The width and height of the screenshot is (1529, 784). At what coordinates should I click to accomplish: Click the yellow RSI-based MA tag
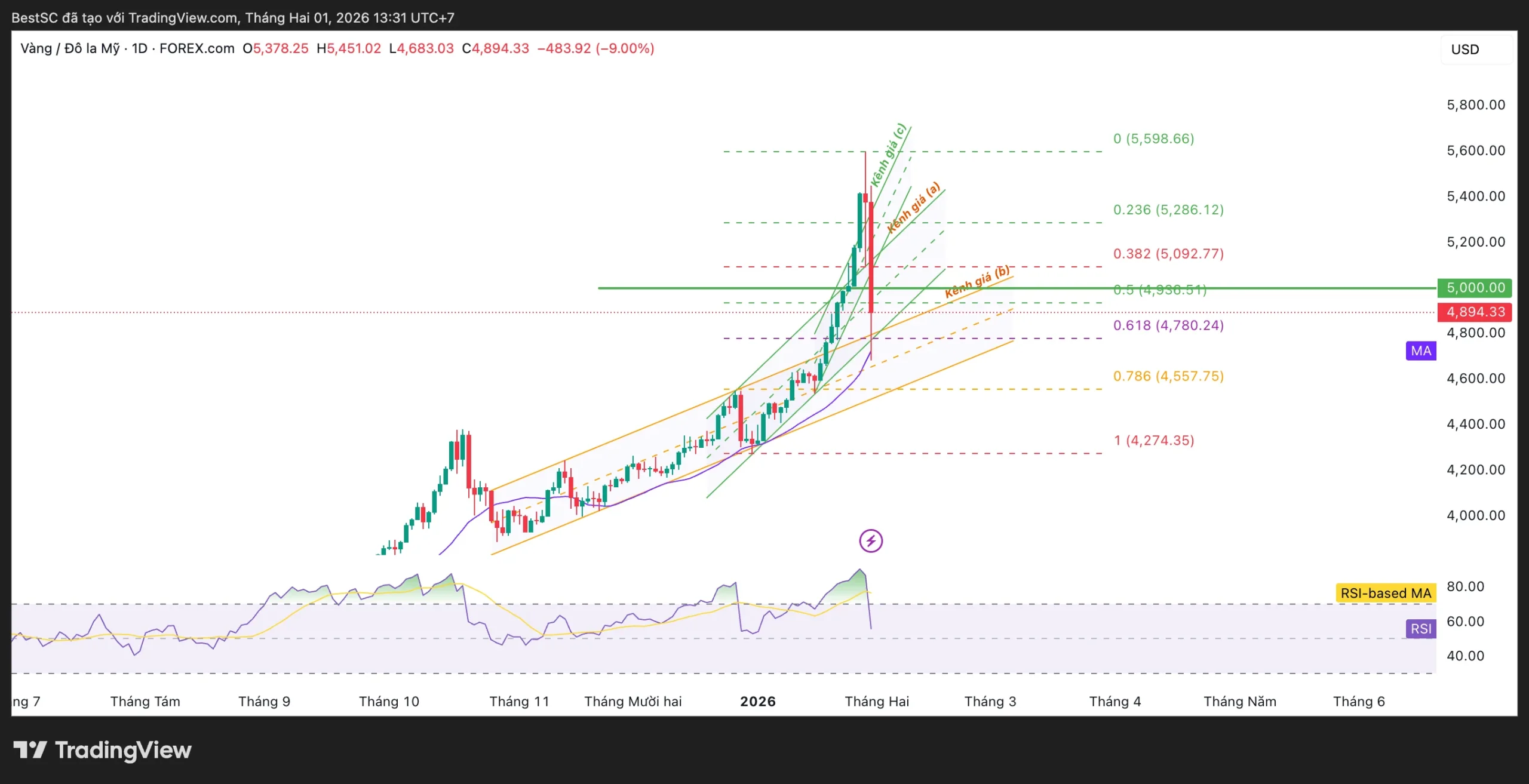pos(1385,593)
